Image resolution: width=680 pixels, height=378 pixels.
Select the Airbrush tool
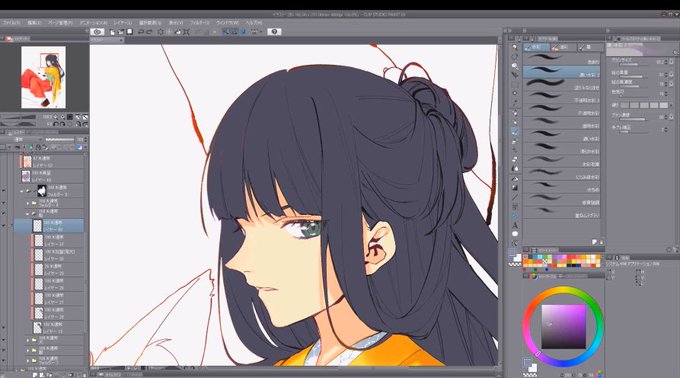[x=515, y=141]
